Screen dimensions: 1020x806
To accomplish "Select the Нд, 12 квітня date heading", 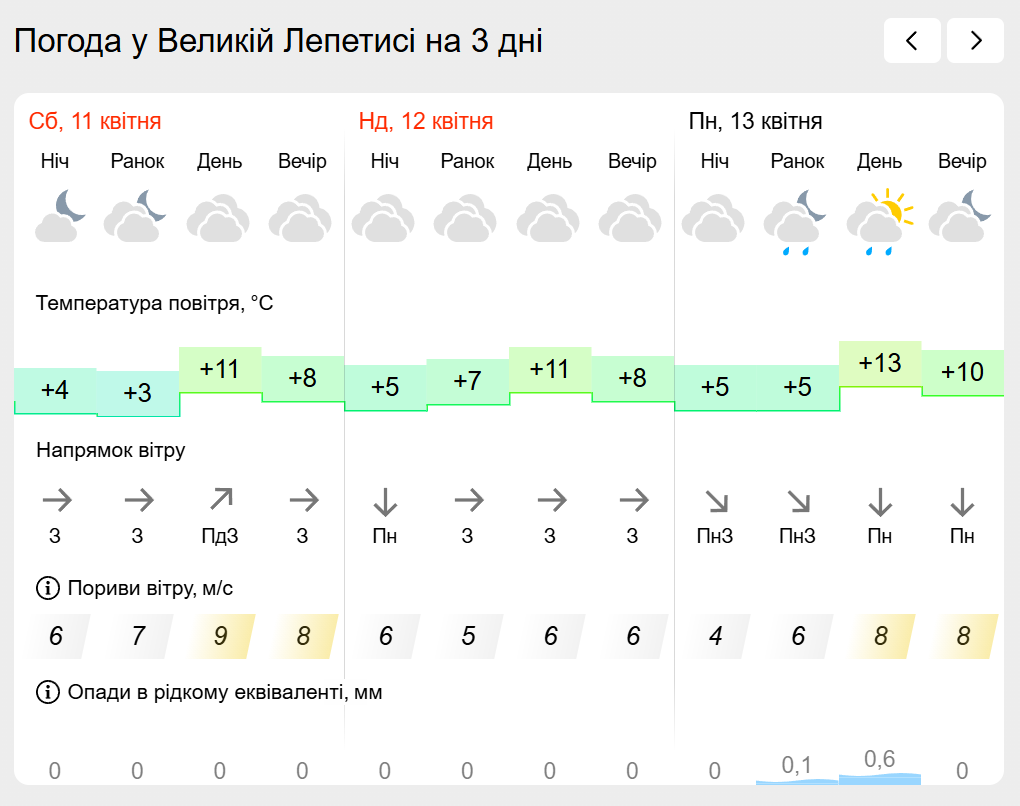I will point(426,122).
